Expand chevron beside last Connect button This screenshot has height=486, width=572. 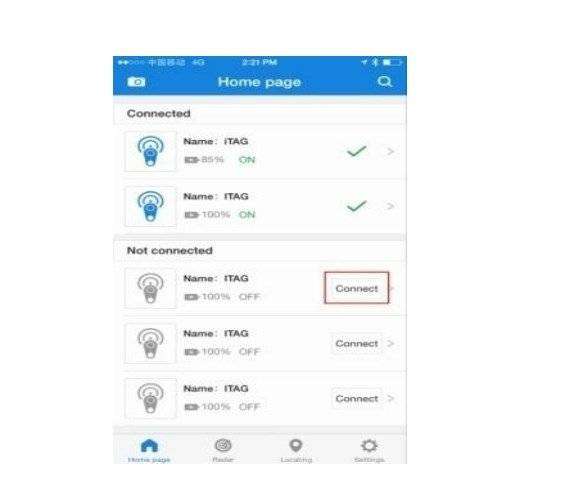[x=390, y=398]
